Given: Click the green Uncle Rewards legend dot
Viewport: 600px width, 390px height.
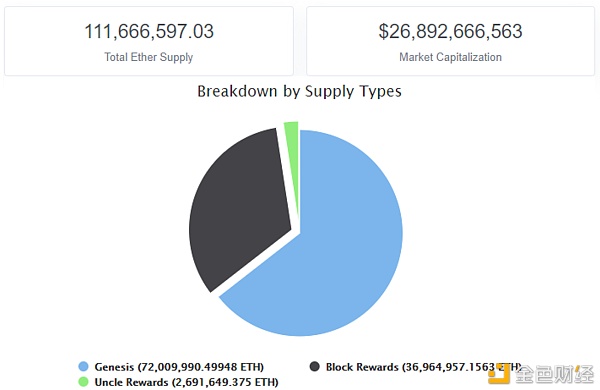Looking at the screenshot, I should [83, 382].
